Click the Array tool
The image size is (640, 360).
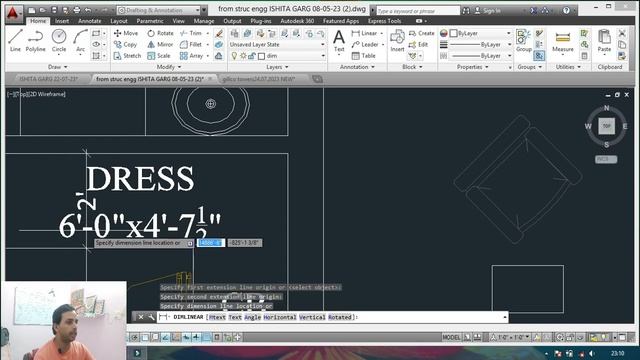pos(191,56)
